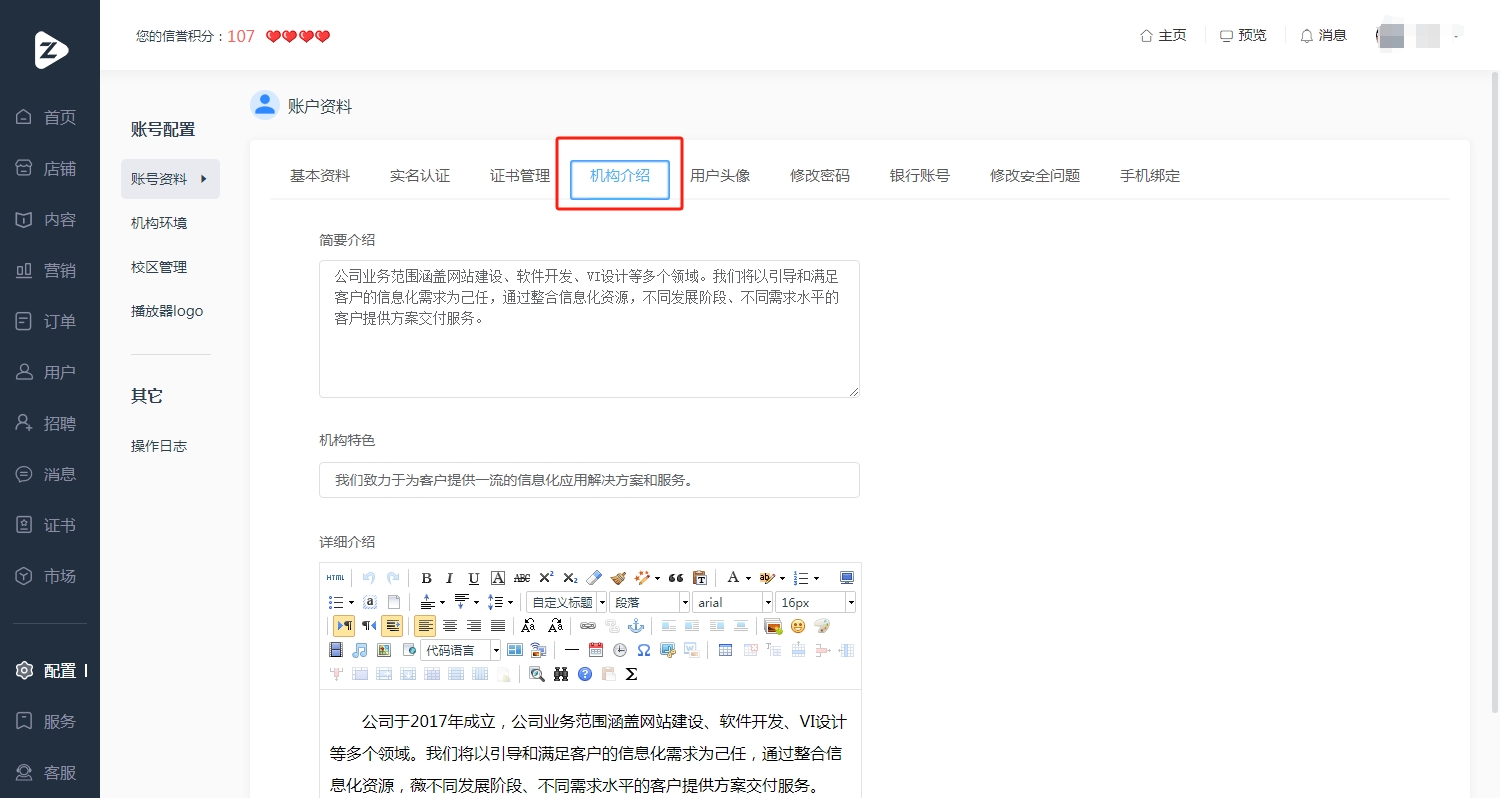Open 自定义标题 dropdown
This screenshot has height=798, width=1500.
coord(566,602)
